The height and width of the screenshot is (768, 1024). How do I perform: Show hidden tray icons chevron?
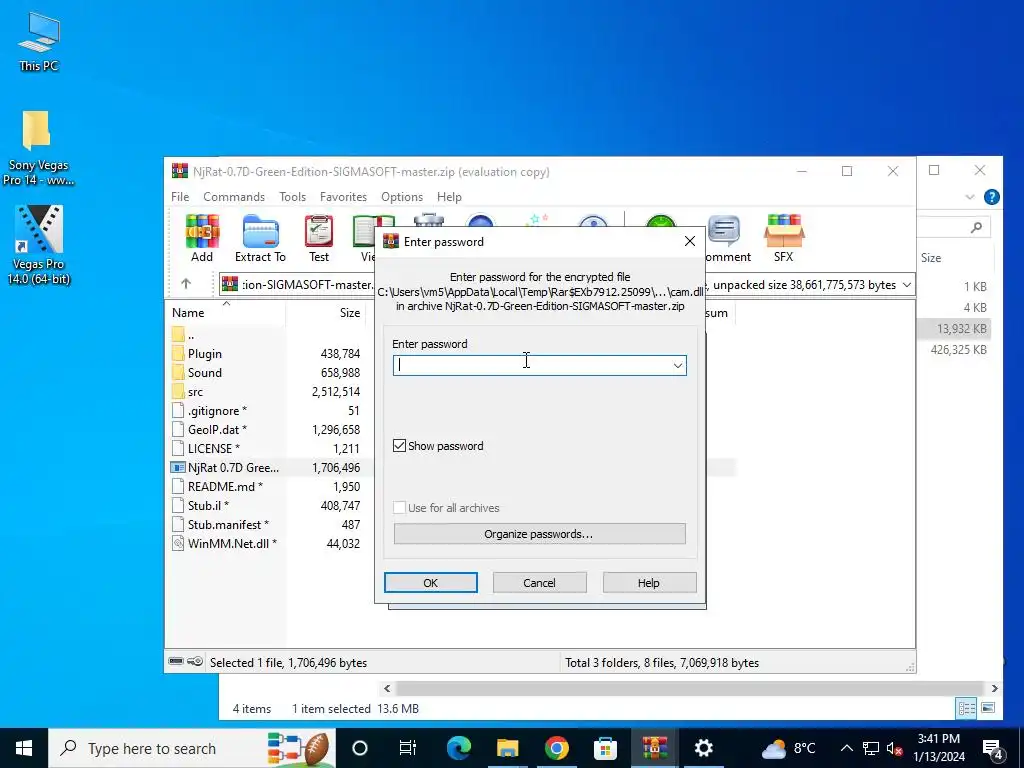pos(846,748)
